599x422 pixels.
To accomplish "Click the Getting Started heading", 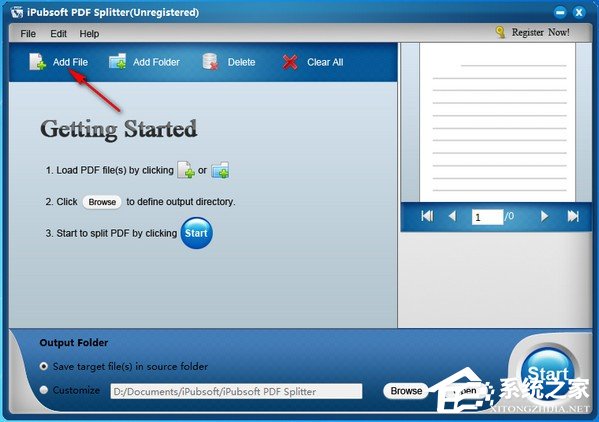I will [x=119, y=130].
